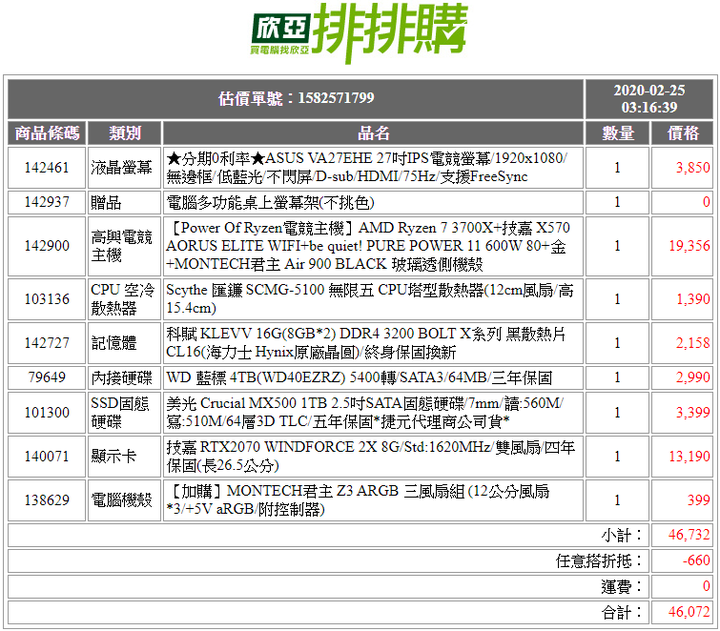
Task: Click MONTECH Z3 ARGB fan product name
Action: pyautogui.click(x=358, y=500)
